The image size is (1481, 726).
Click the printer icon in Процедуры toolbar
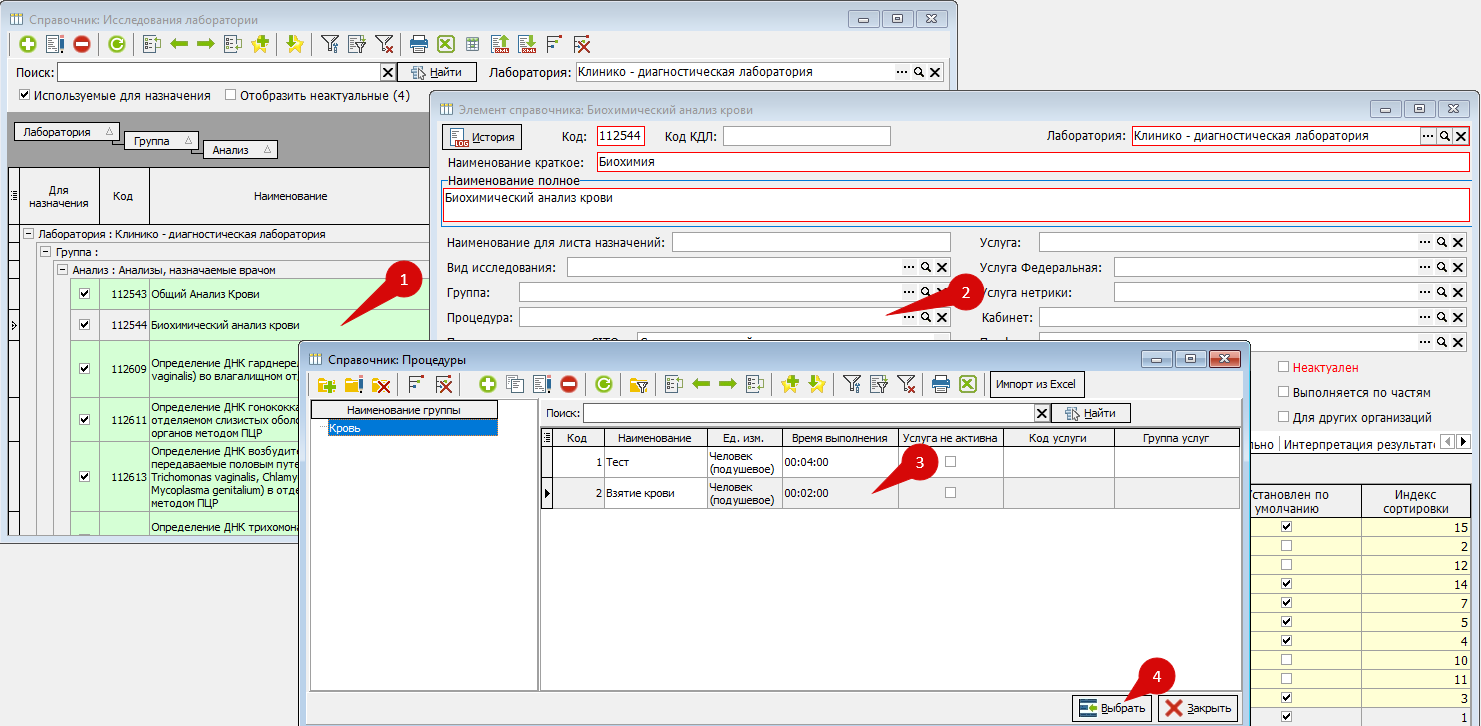[x=940, y=384]
